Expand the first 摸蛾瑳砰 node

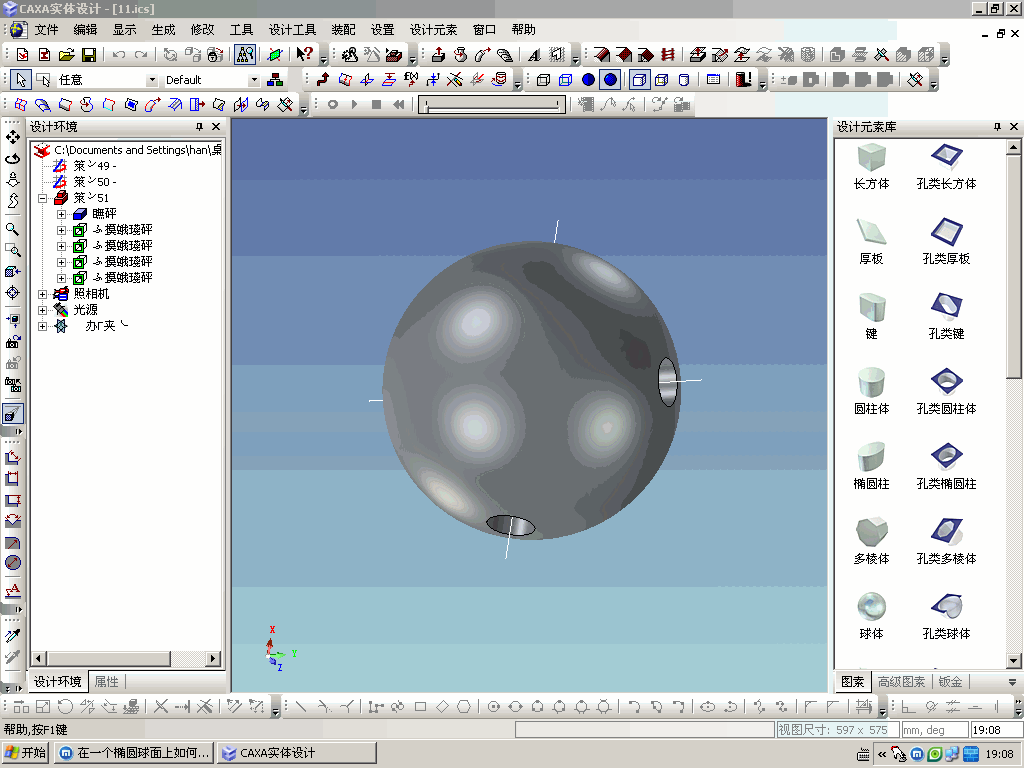pos(61,230)
